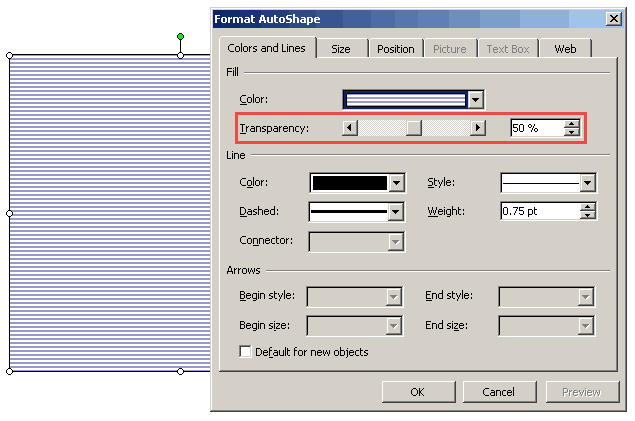635x421 pixels.
Task: Expand the Dashed line style dropdown
Action: 396,212
